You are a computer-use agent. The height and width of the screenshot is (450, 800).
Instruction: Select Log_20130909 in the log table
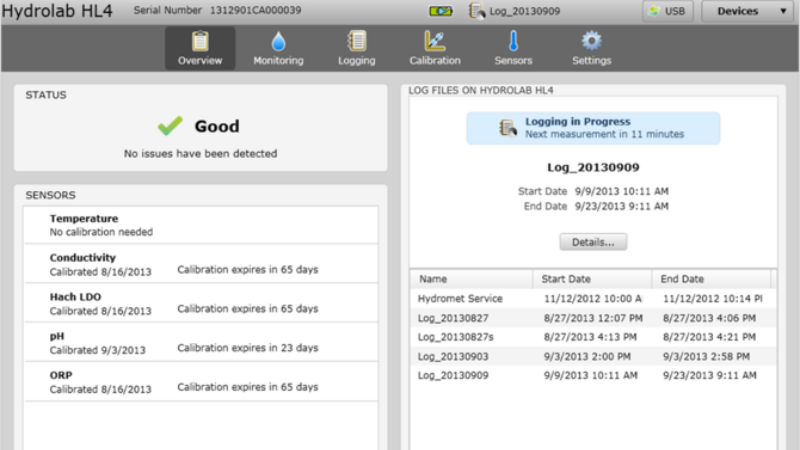(x=593, y=375)
